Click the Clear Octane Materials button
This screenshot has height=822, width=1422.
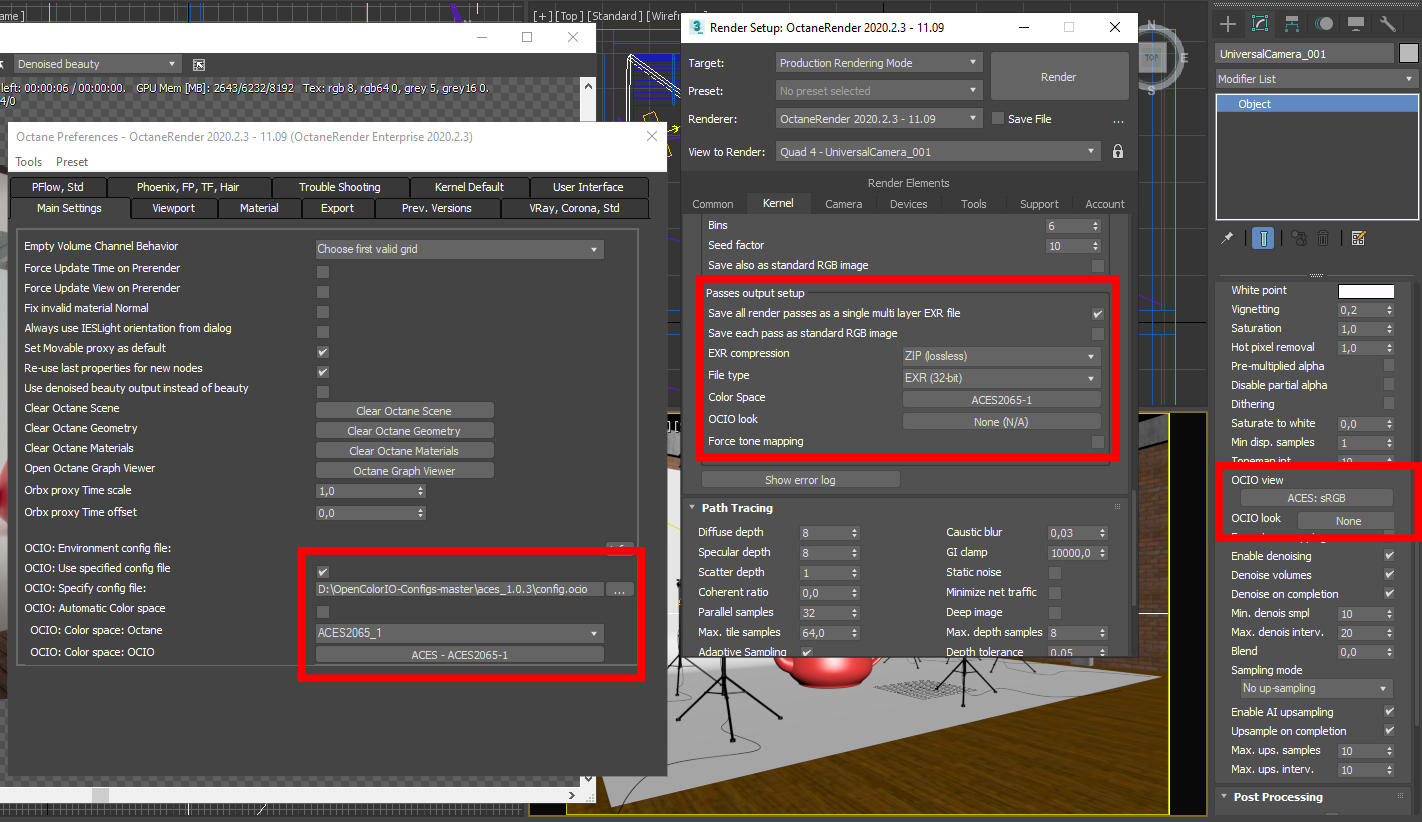404,451
